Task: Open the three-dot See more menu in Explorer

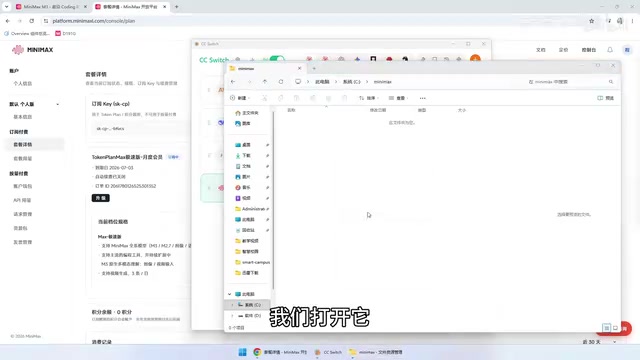Action: click(422, 98)
